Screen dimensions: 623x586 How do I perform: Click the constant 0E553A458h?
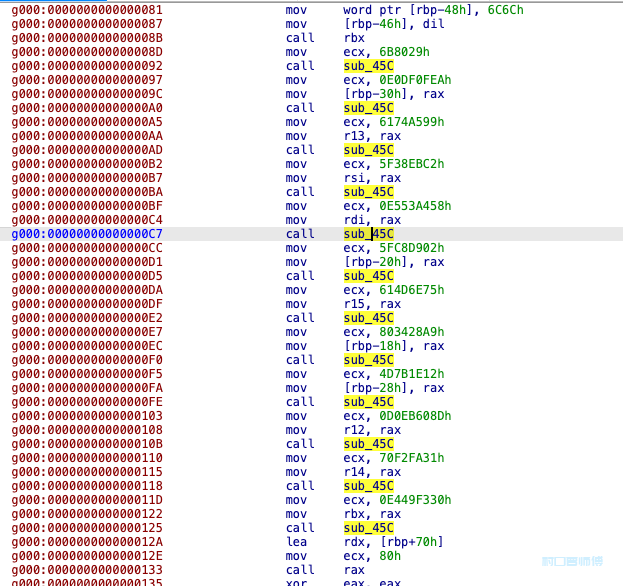415,206
